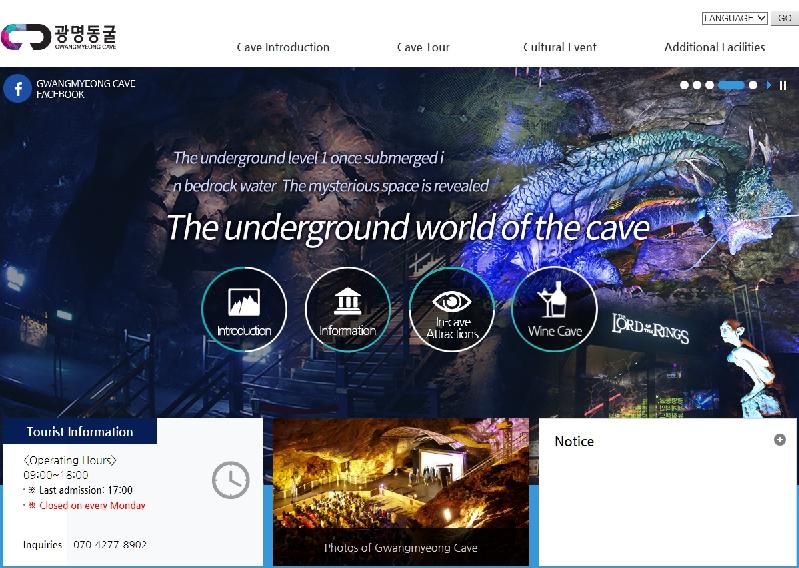Image resolution: width=799 pixels, height=568 pixels.
Task: Expand Notice with the plus icon
Action: (780, 440)
